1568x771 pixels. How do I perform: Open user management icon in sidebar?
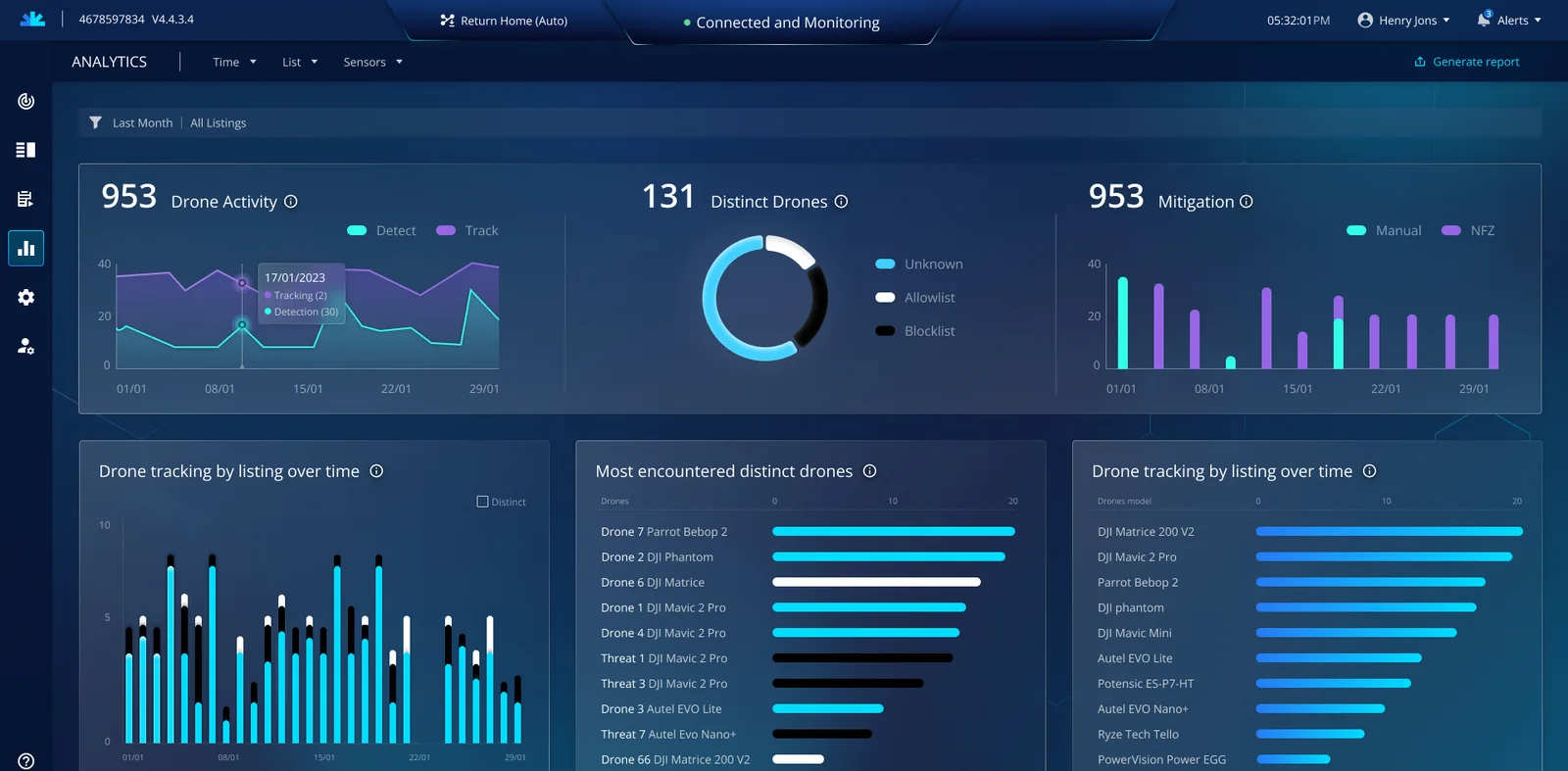pyautogui.click(x=26, y=346)
